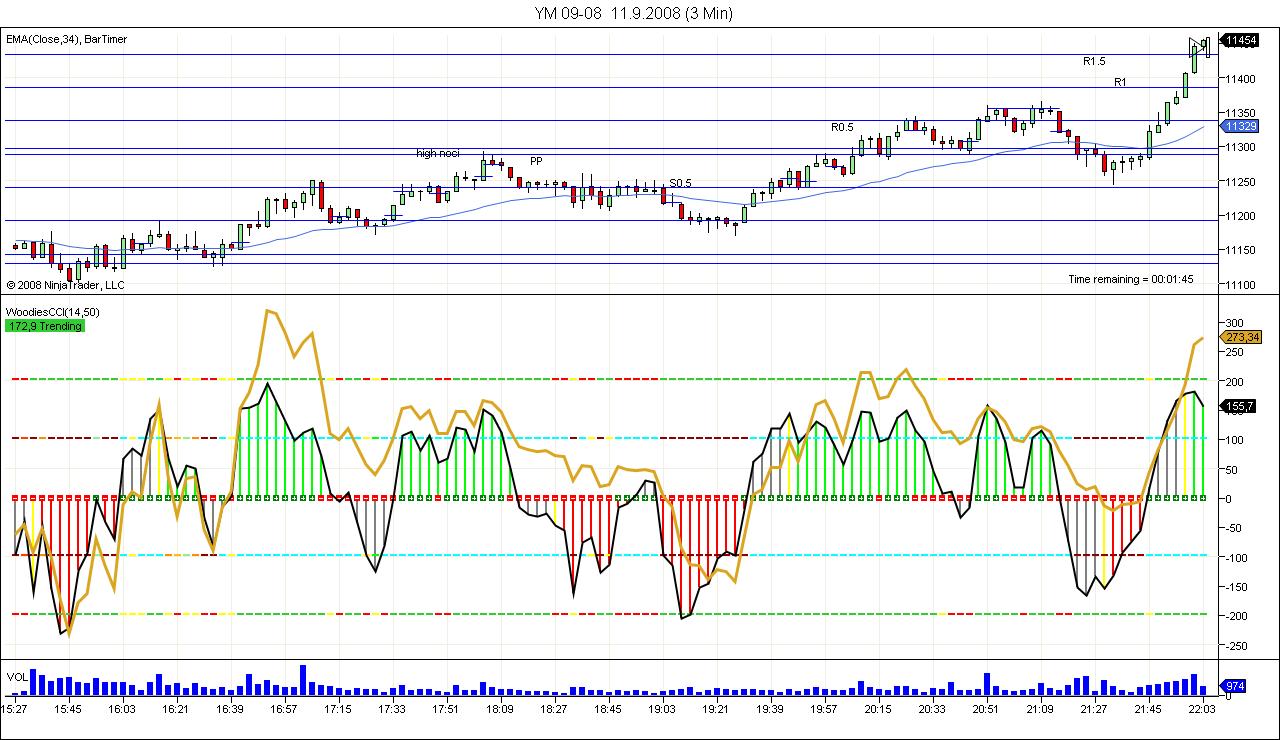Select the 16:03 time axis label
Image resolution: width=1280 pixels, height=740 pixels.
[x=122, y=709]
